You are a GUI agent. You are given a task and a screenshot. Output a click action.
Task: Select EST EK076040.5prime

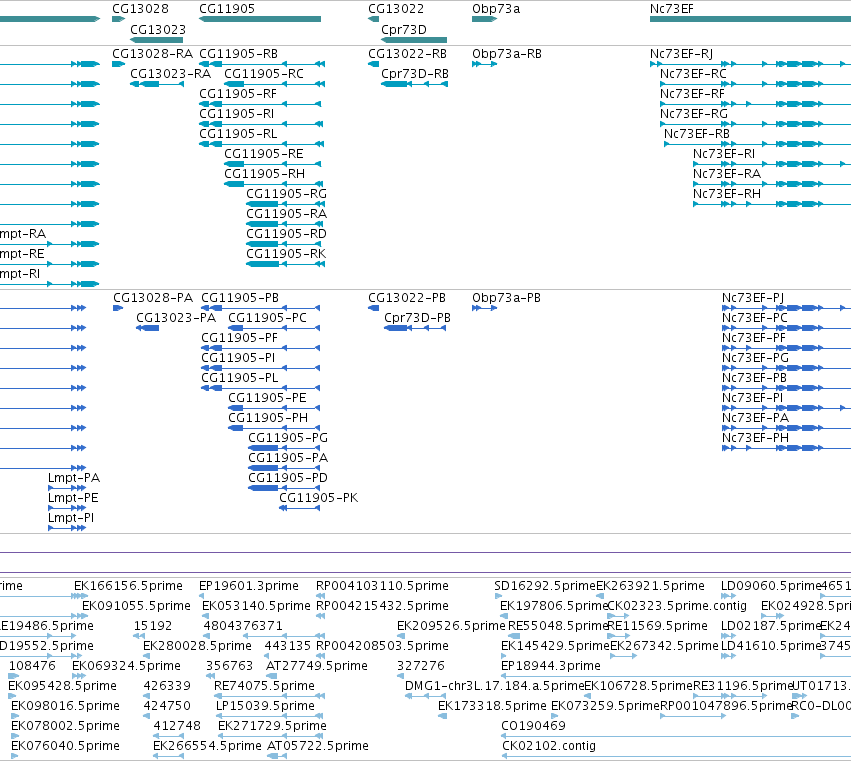tap(65, 747)
